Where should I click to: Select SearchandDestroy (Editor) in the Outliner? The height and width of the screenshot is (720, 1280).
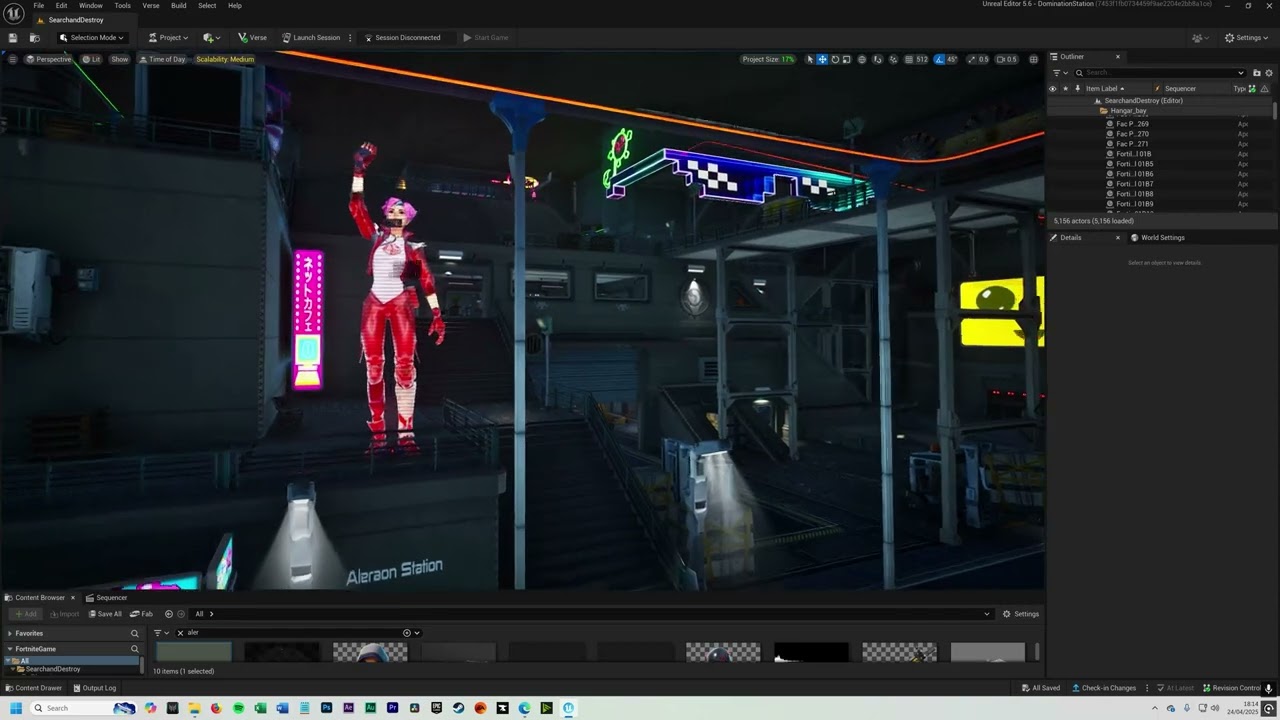point(1143,101)
